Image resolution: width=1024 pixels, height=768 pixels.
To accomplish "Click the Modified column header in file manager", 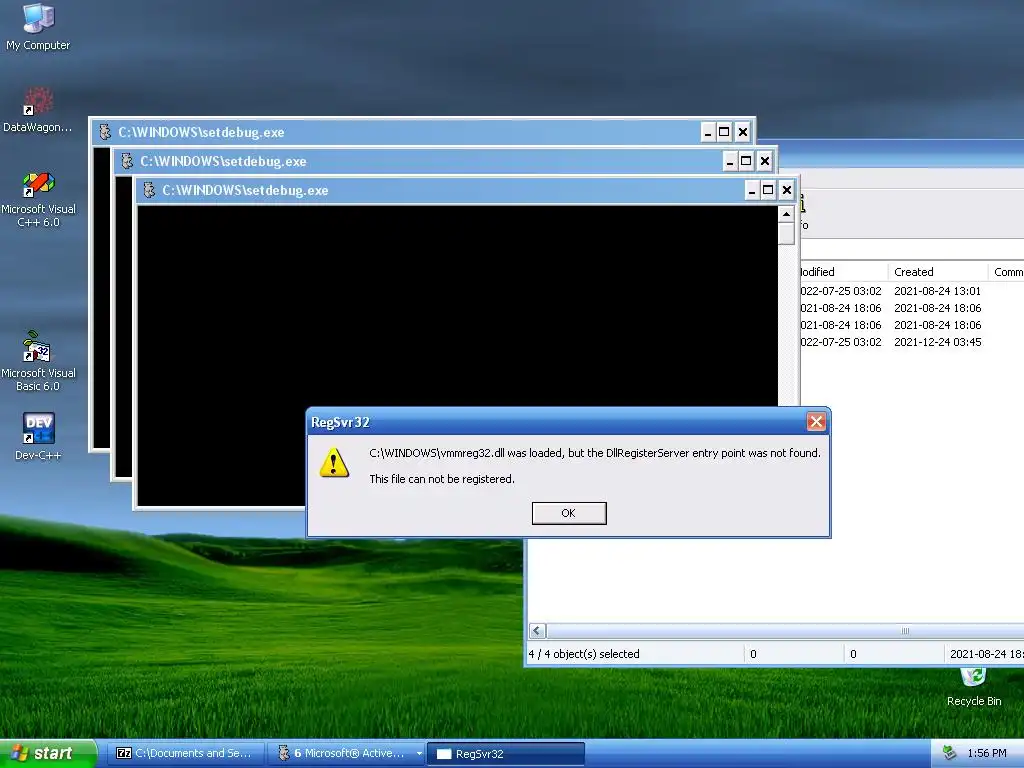I will (844, 272).
